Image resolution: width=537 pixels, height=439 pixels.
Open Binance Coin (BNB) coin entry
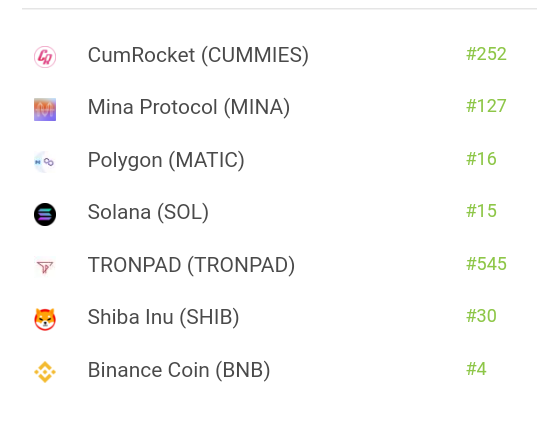coord(179,370)
